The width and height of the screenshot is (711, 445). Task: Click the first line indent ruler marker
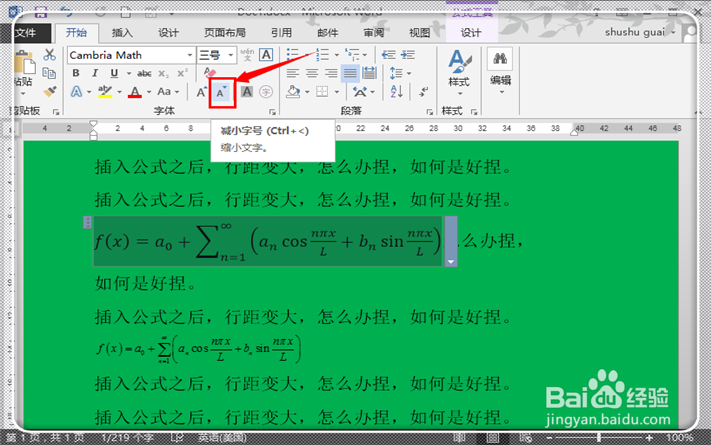point(93,123)
